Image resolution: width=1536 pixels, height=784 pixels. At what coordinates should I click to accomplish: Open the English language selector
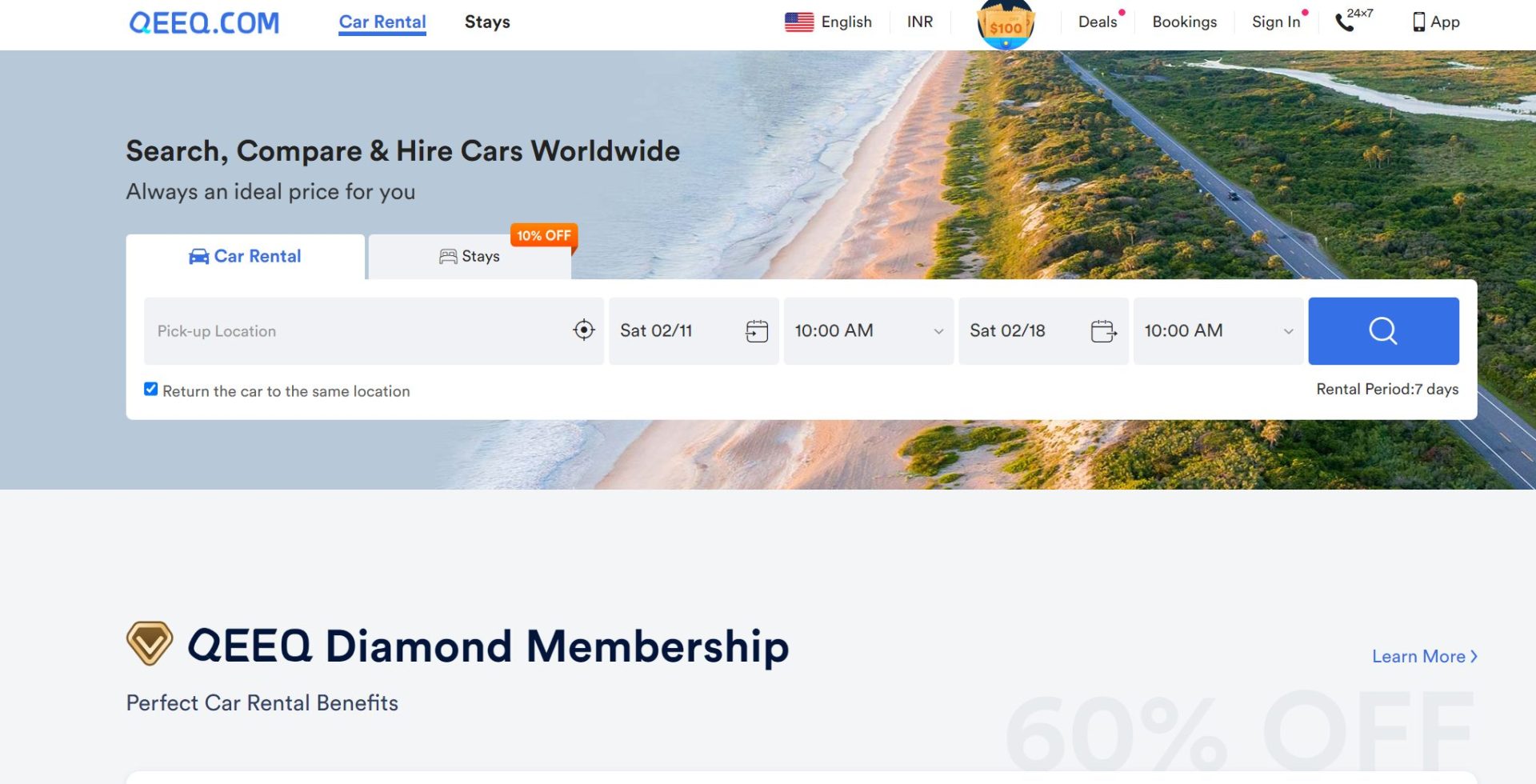click(x=829, y=22)
